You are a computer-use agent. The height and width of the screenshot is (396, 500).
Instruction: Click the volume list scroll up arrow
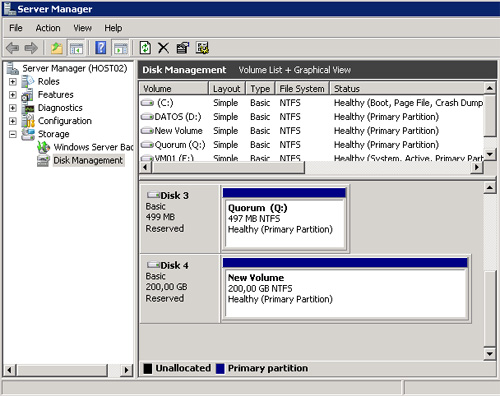click(489, 88)
